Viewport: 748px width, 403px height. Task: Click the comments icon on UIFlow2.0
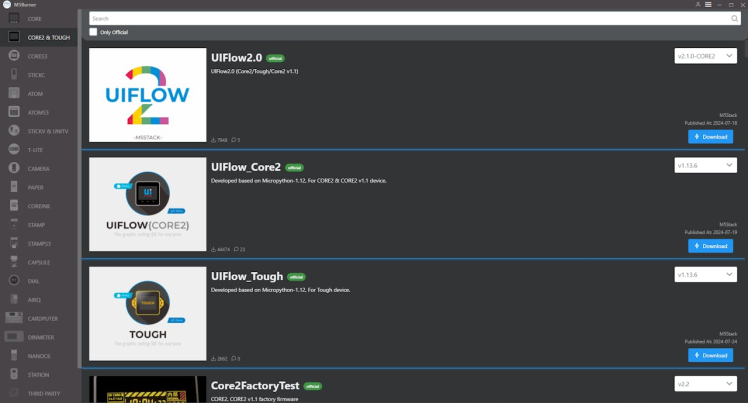[234, 140]
